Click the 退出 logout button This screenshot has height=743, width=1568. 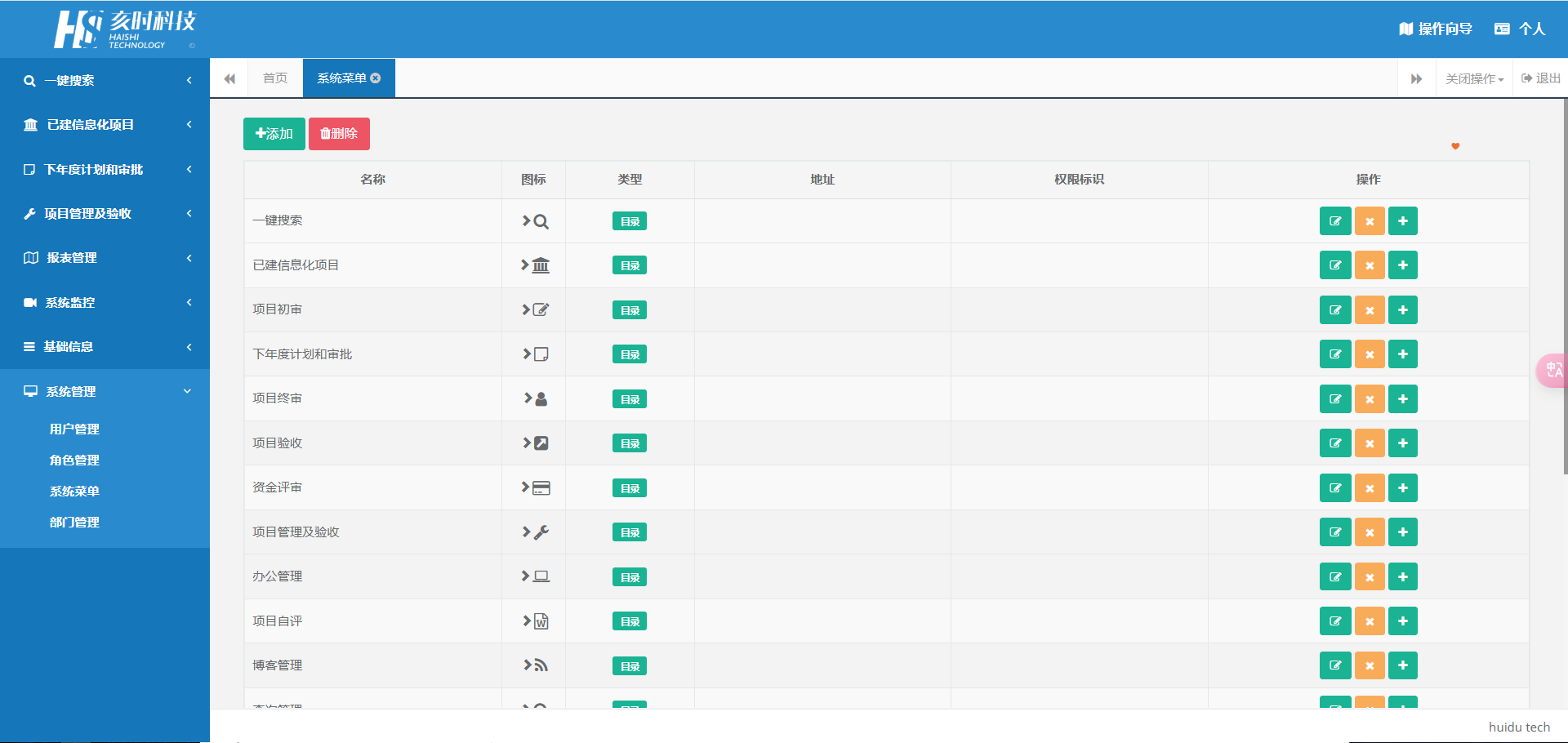(x=1541, y=78)
